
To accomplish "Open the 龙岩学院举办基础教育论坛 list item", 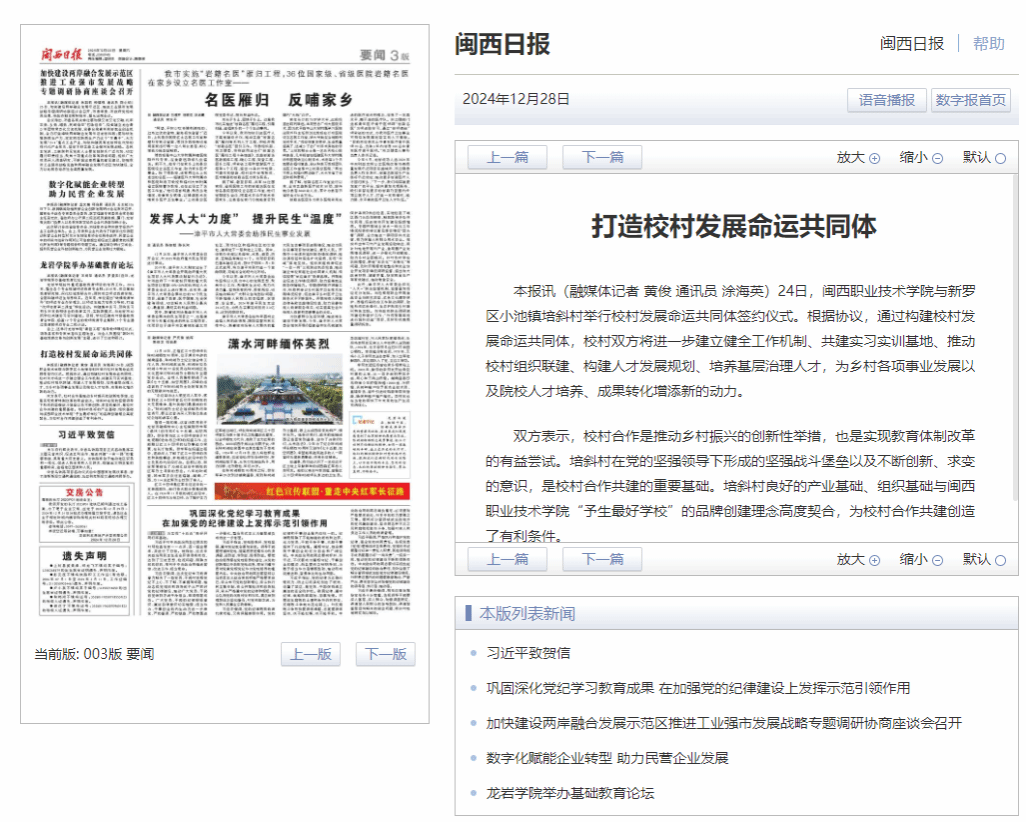I will (569, 793).
